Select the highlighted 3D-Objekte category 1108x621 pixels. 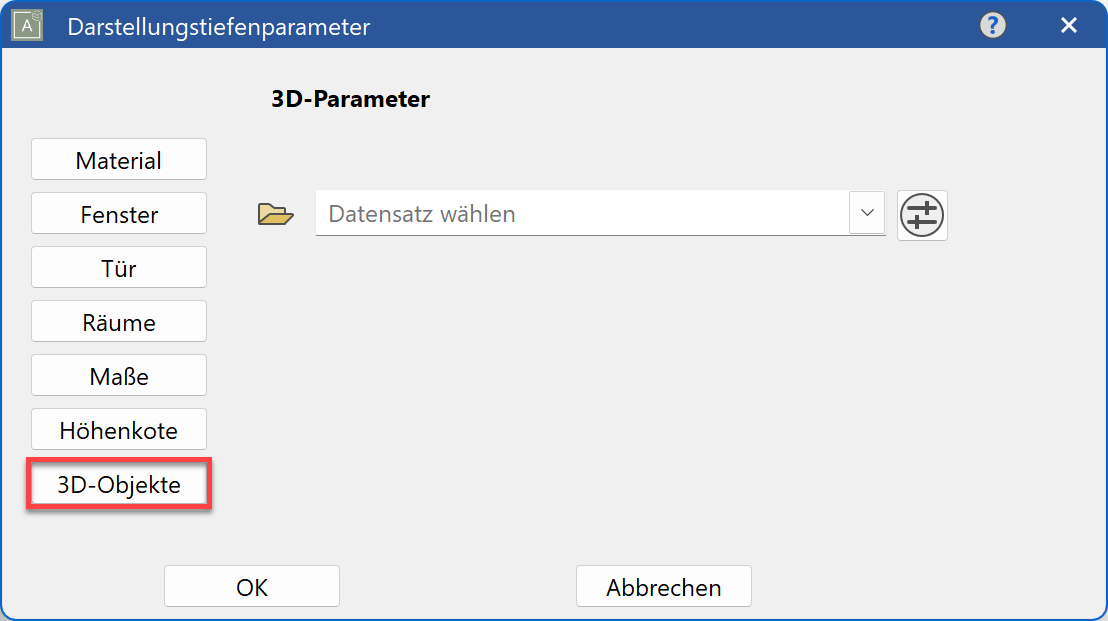pos(118,483)
